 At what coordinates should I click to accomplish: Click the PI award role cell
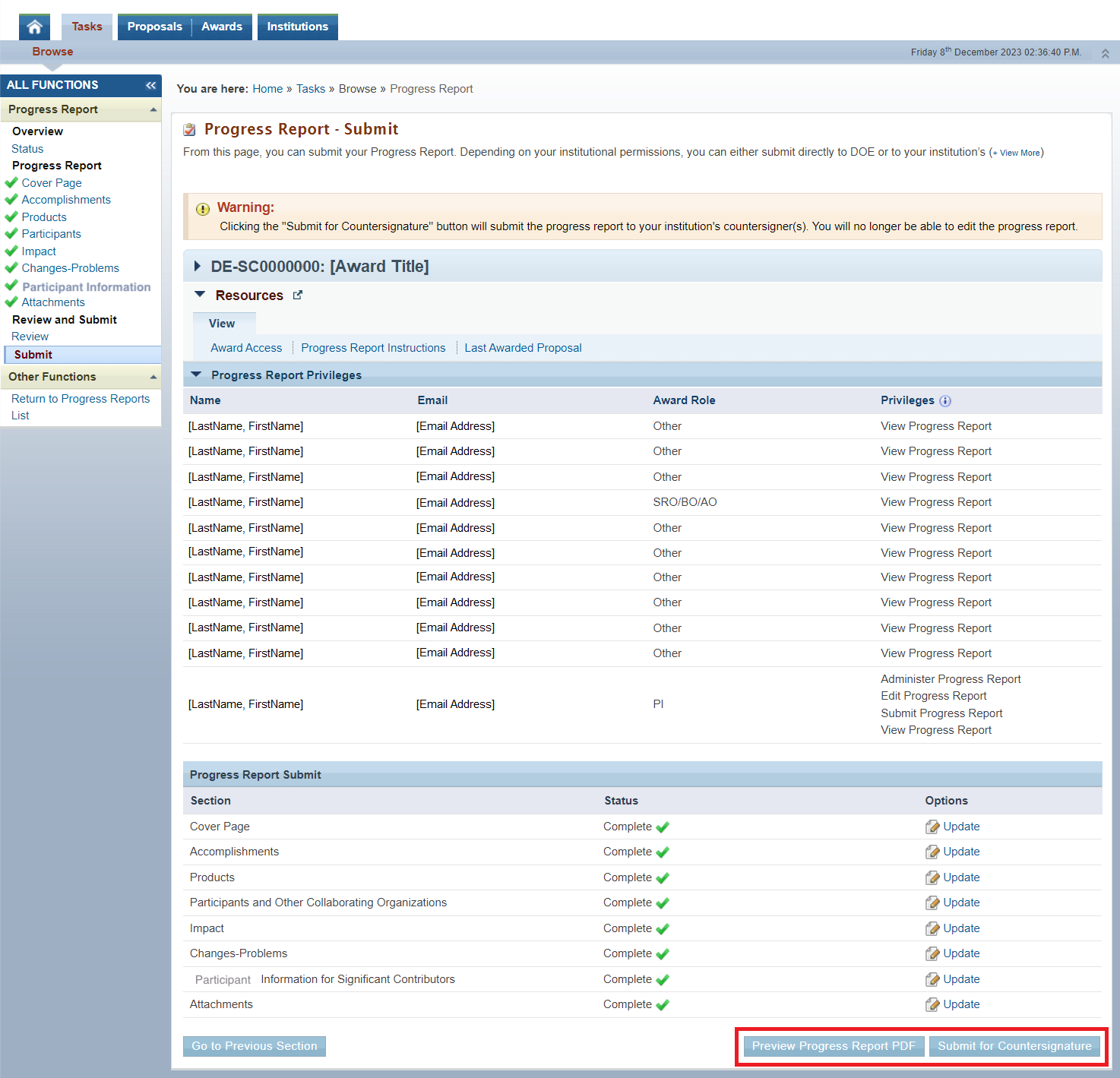tap(658, 704)
